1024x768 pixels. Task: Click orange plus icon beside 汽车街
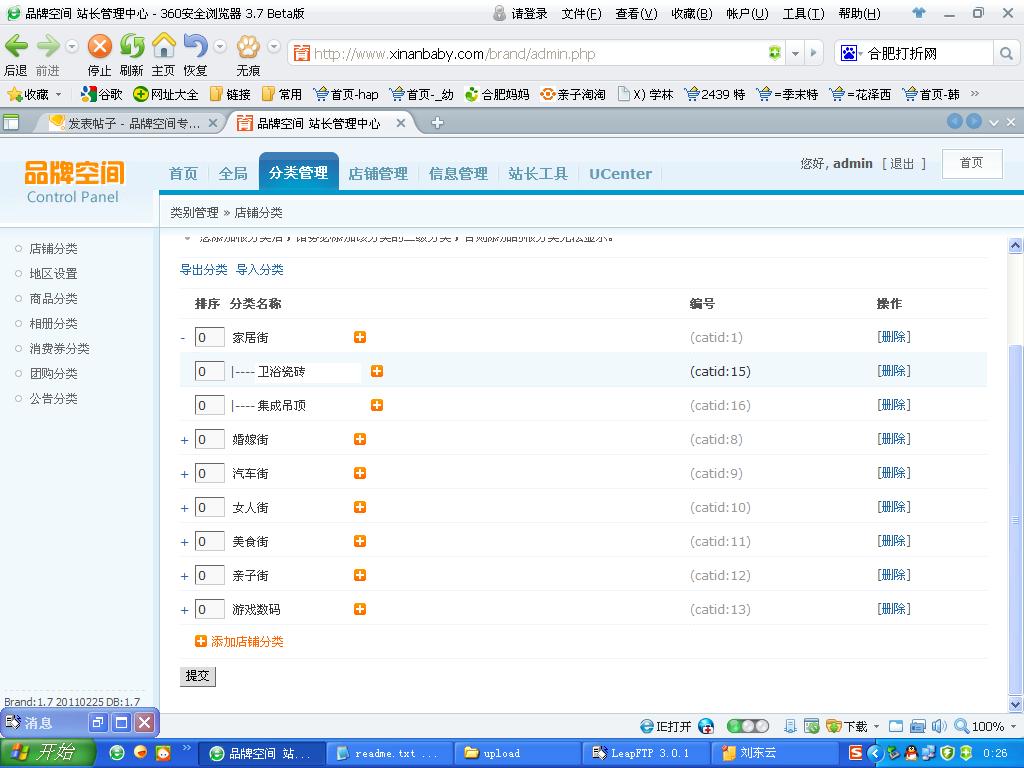[x=360, y=473]
